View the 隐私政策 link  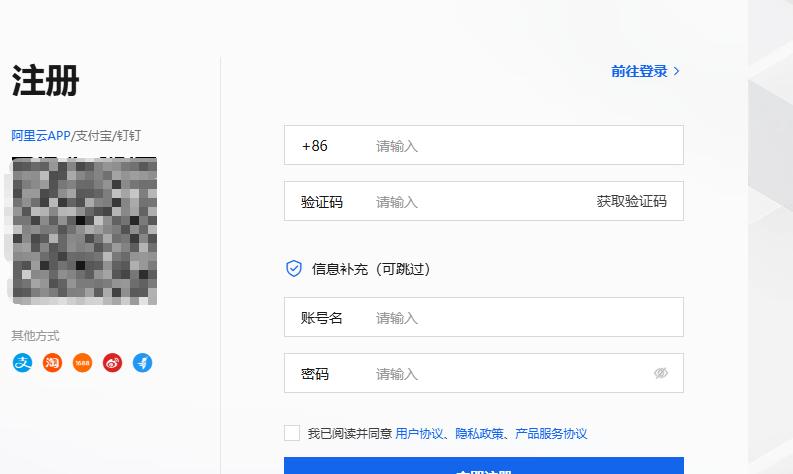pos(477,434)
